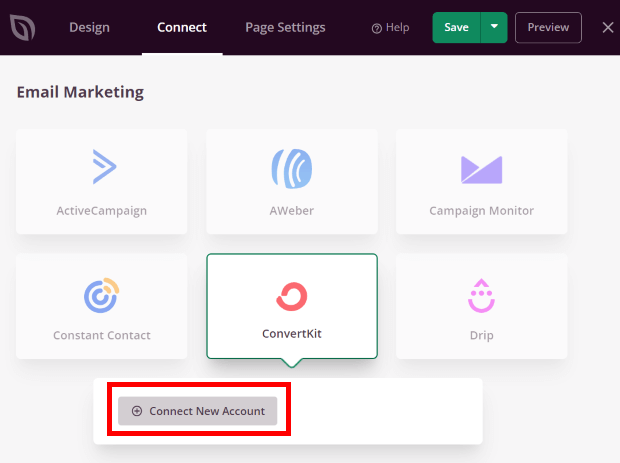Click the Constant Contact label text
The width and height of the screenshot is (620, 463).
tap(102, 335)
